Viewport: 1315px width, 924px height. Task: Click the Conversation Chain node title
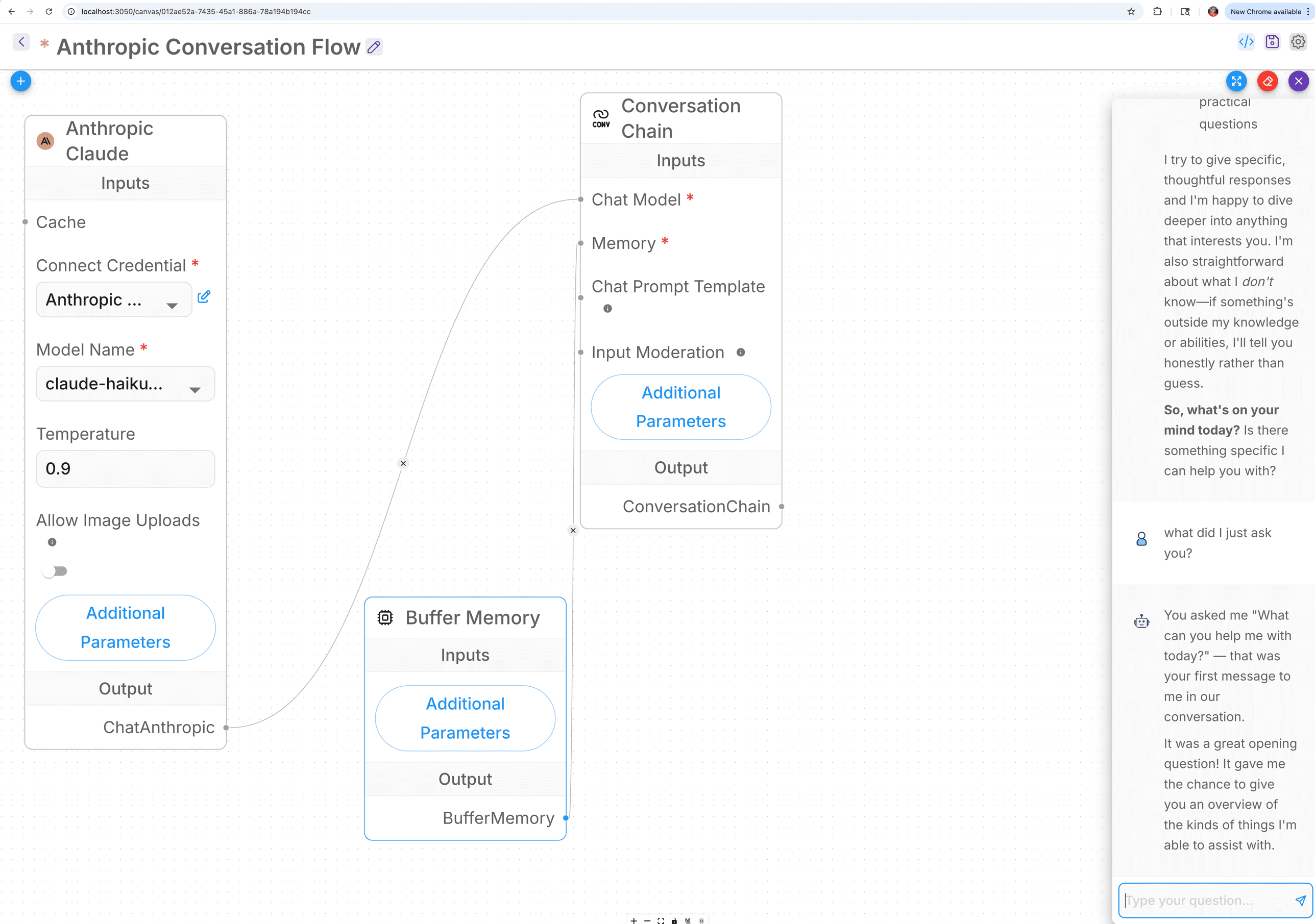pyautogui.click(x=681, y=118)
